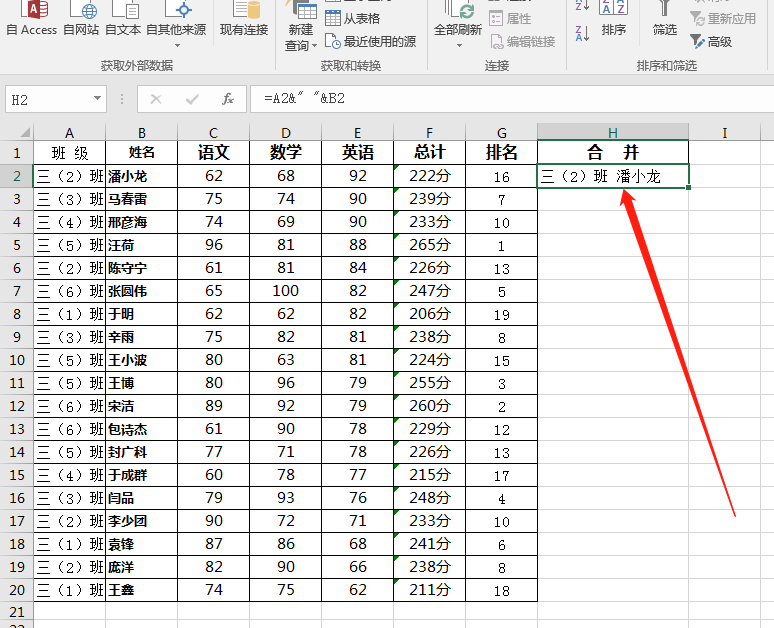Click header cell 姓名
The width and height of the screenshot is (774, 628).
pyautogui.click(x=142, y=153)
